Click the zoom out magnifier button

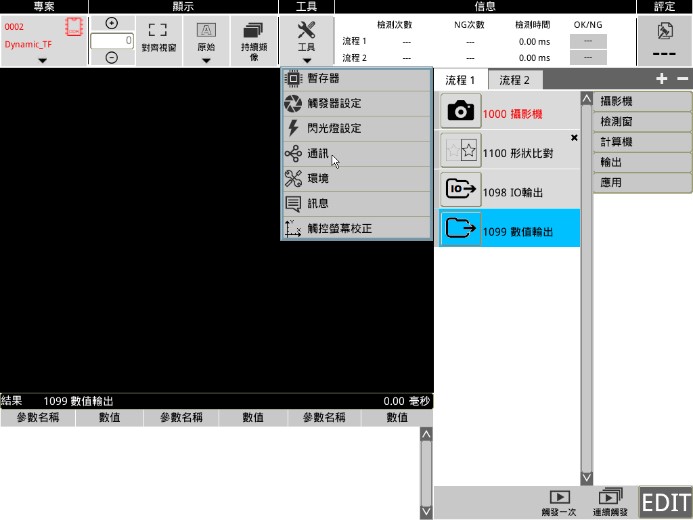(111, 58)
